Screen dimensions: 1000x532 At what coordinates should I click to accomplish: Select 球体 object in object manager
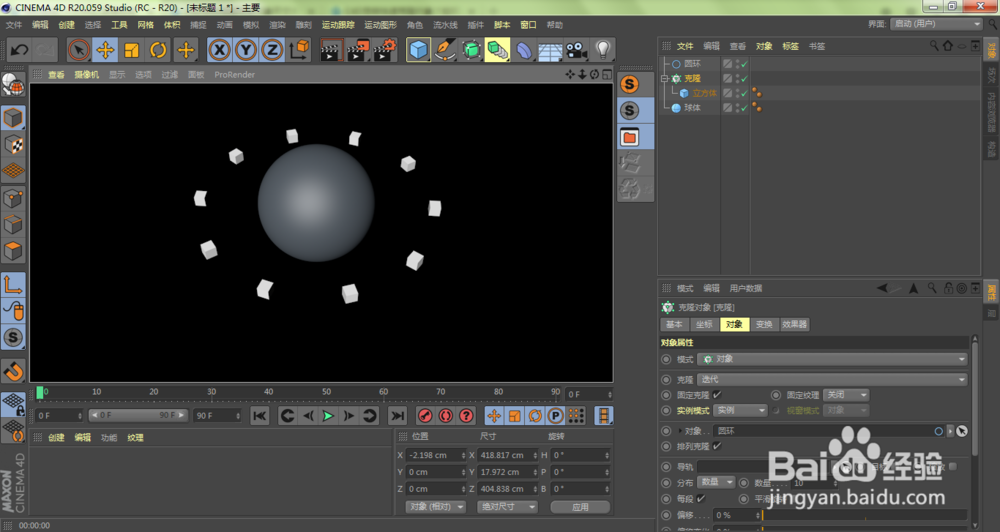692,108
